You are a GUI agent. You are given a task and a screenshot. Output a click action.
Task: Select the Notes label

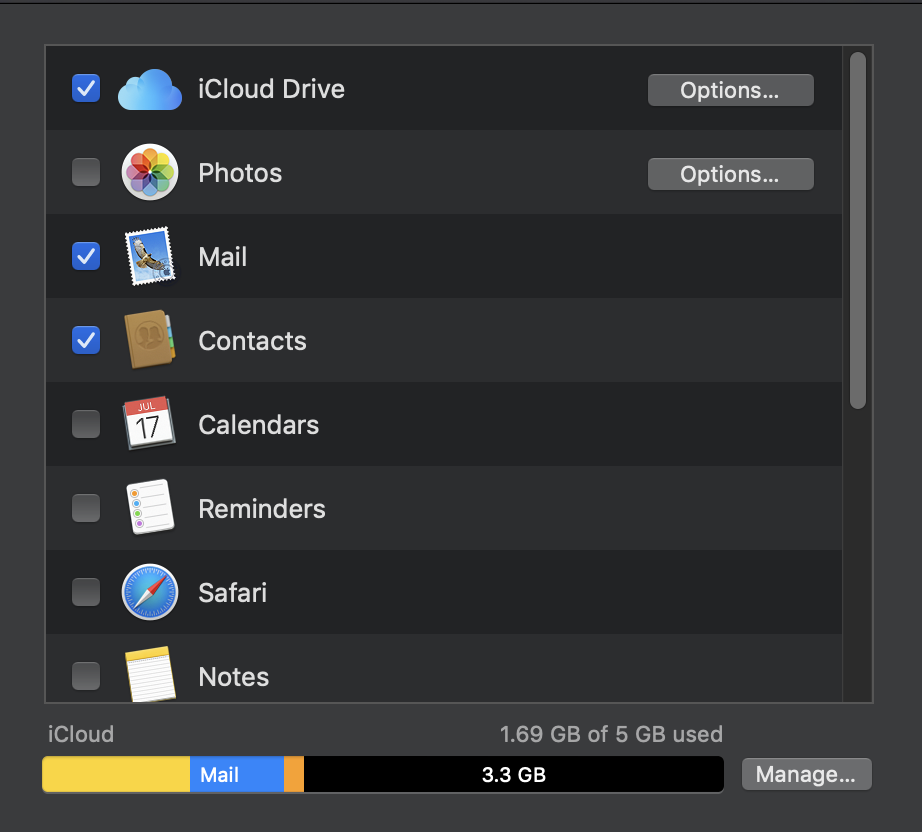(x=234, y=677)
